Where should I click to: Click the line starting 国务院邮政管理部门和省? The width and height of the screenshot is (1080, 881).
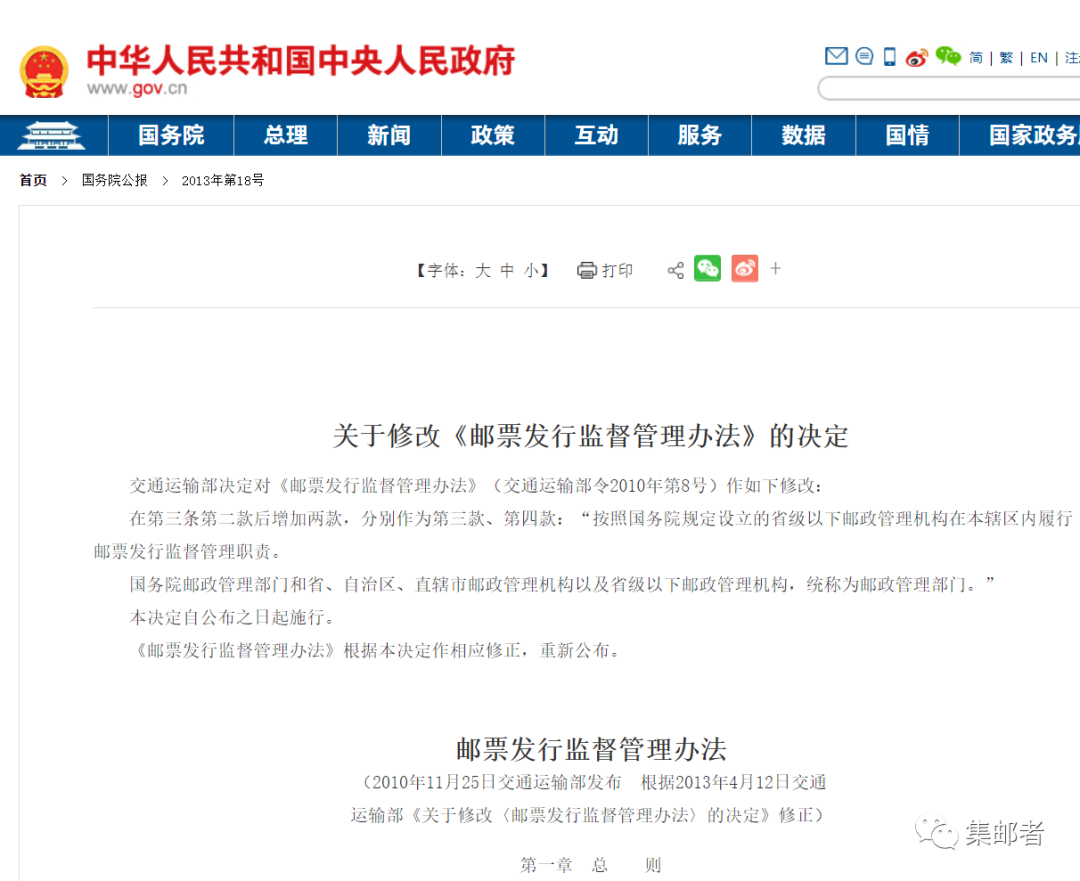[563, 585]
